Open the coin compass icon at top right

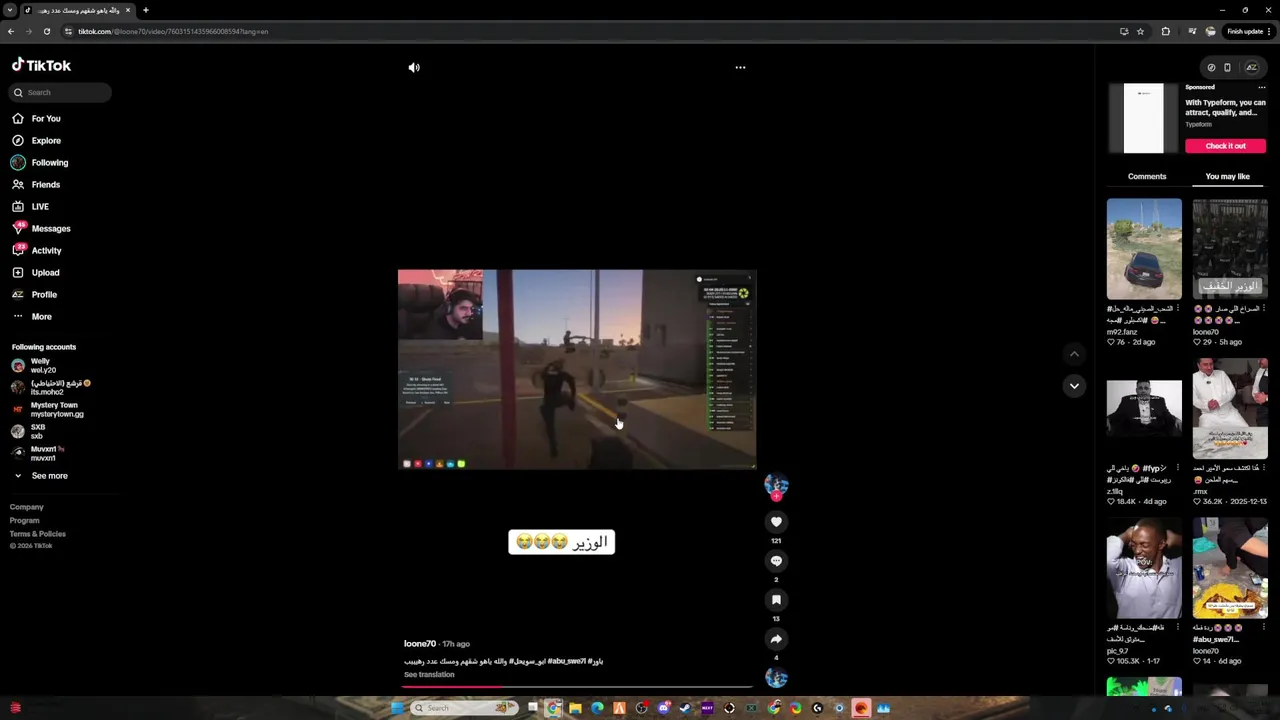tap(1211, 68)
